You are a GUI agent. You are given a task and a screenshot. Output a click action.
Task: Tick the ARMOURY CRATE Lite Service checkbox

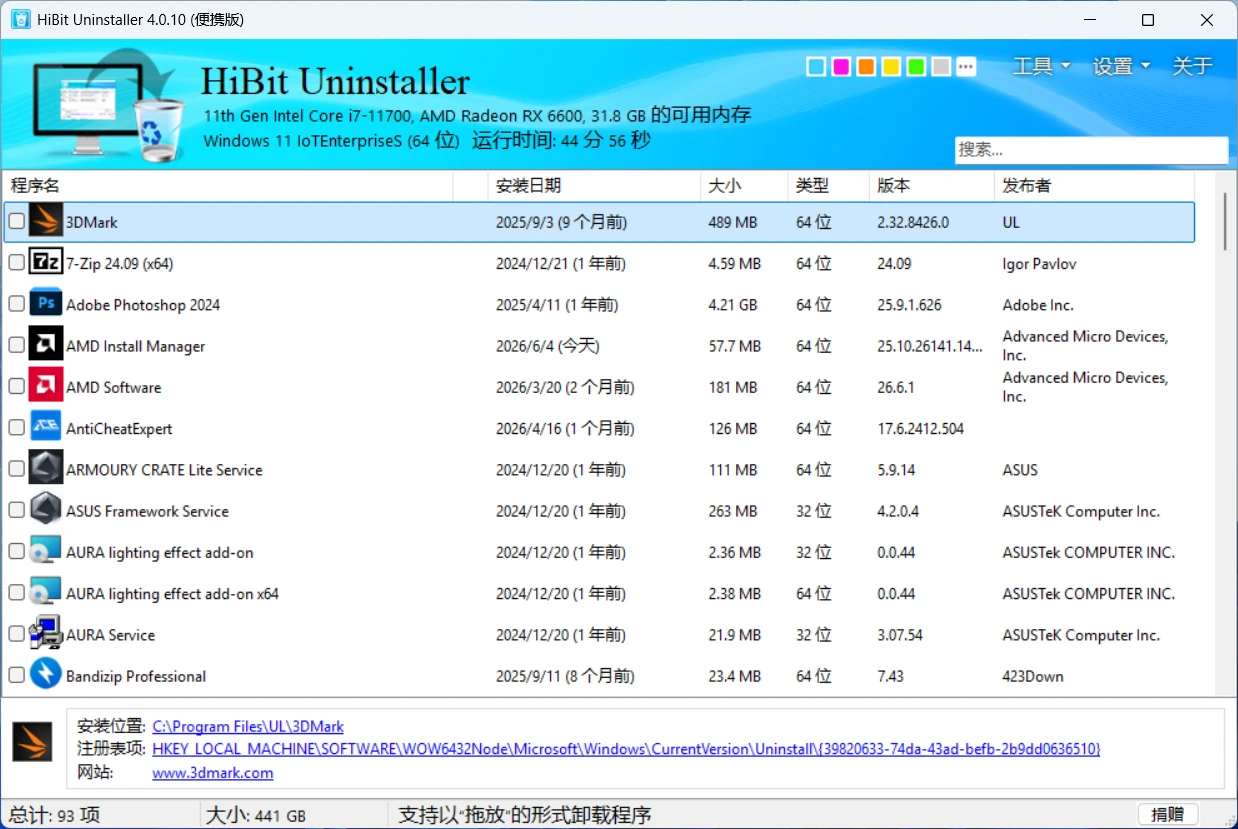(16, 469)
